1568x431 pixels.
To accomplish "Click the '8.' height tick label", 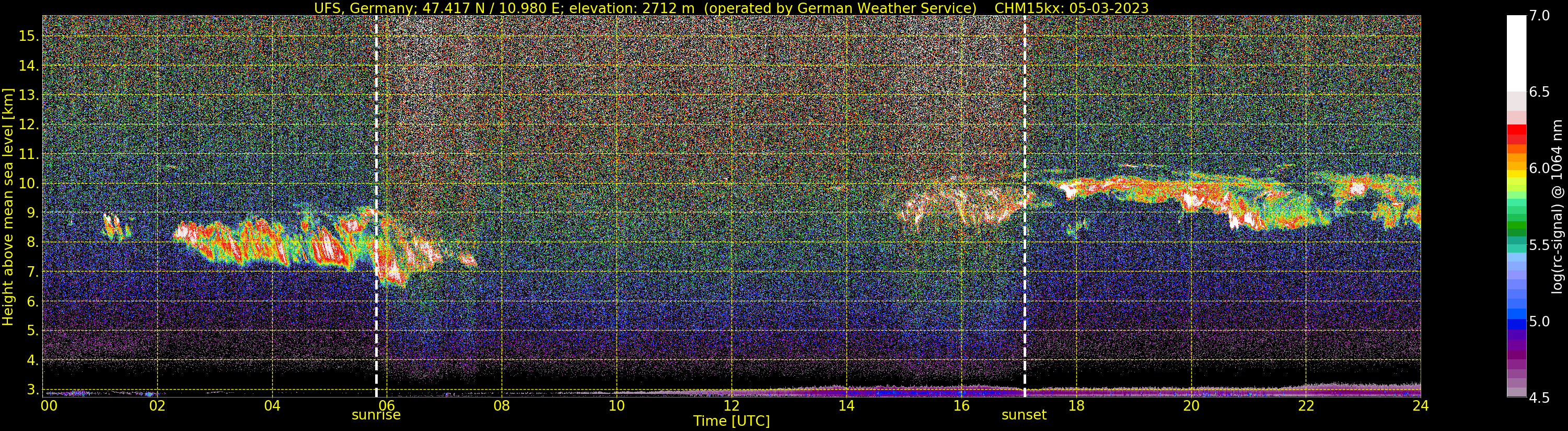I will (x=32, y=243).
